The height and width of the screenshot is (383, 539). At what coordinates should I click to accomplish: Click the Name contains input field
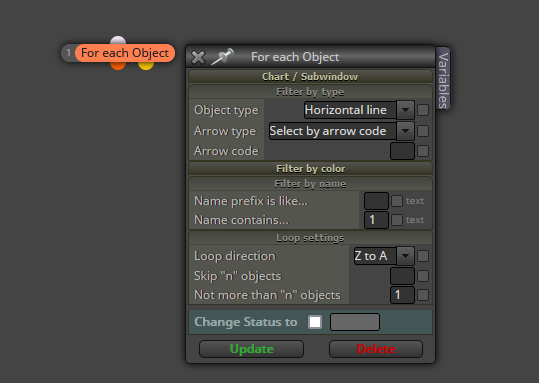coord(376,220)
